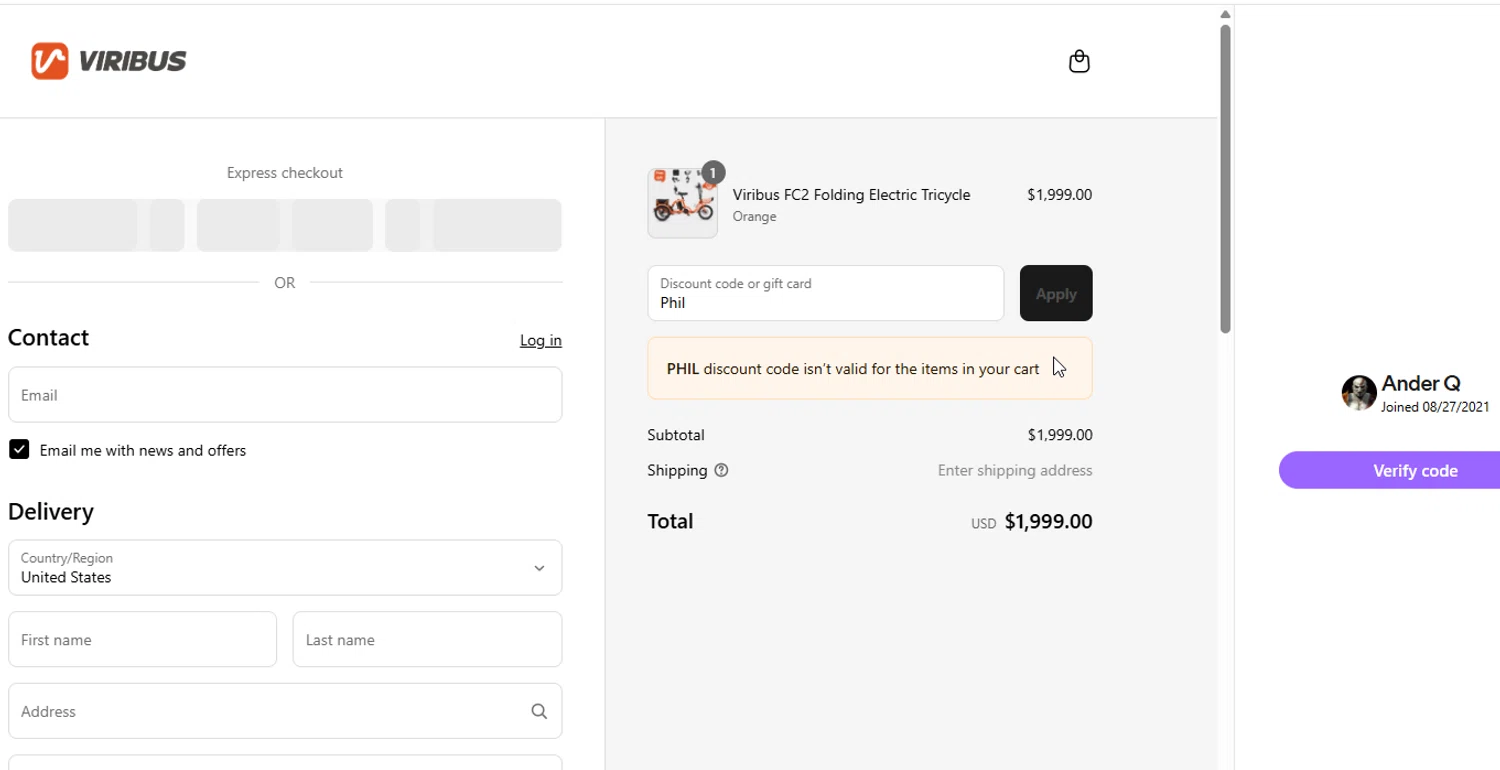The width and height of the screenshot is (1500, 770).
Task: Click the tricycle product thumbnail
Action: [683, 203]
